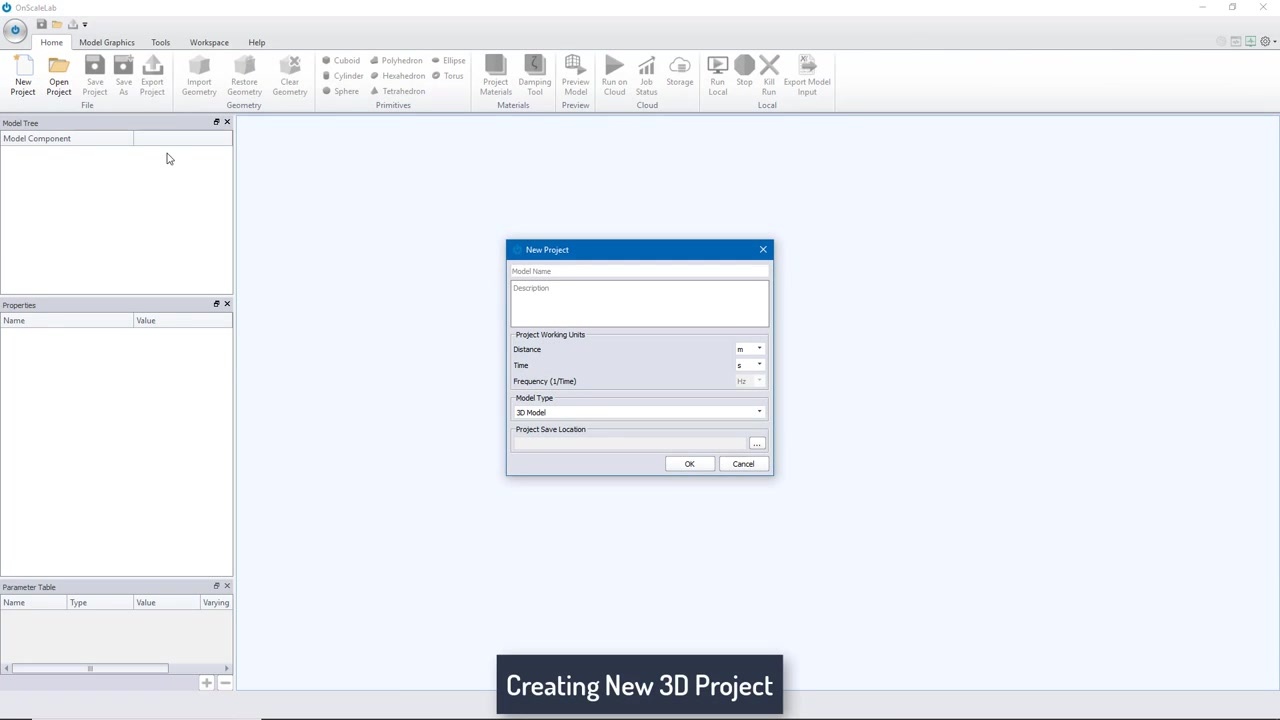
Task: Click the Import Geometry icon
Action: click(x=199, y=76)
